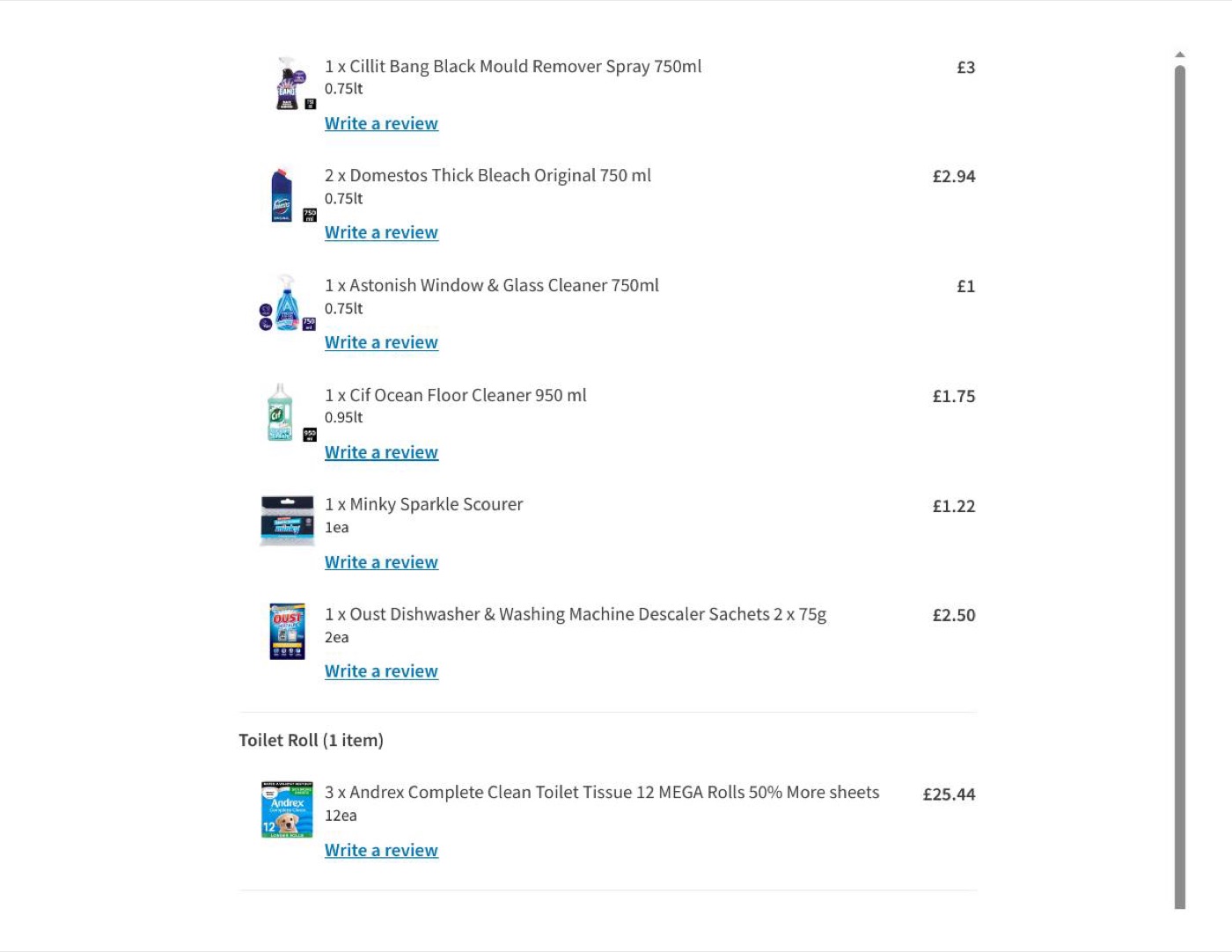The image size is (1232, 952).
Task: Click the Oust Descaler Sachets product image
Action: (288, 632)
